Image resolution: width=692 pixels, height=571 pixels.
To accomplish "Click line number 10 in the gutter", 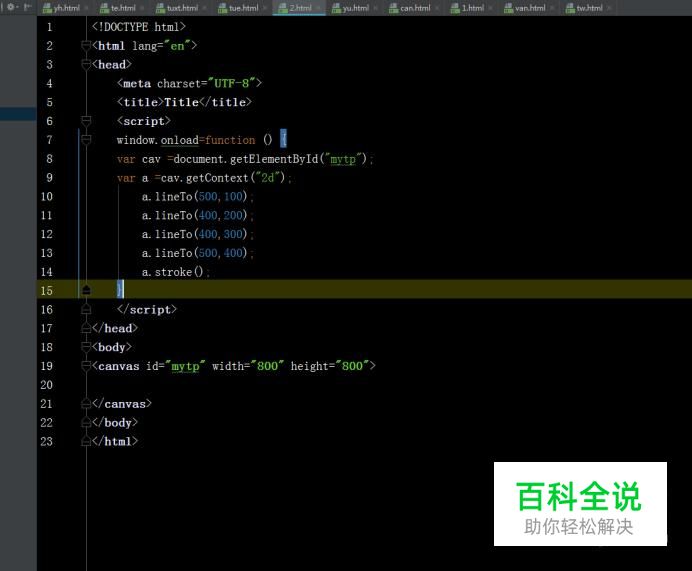I will 47,196.
